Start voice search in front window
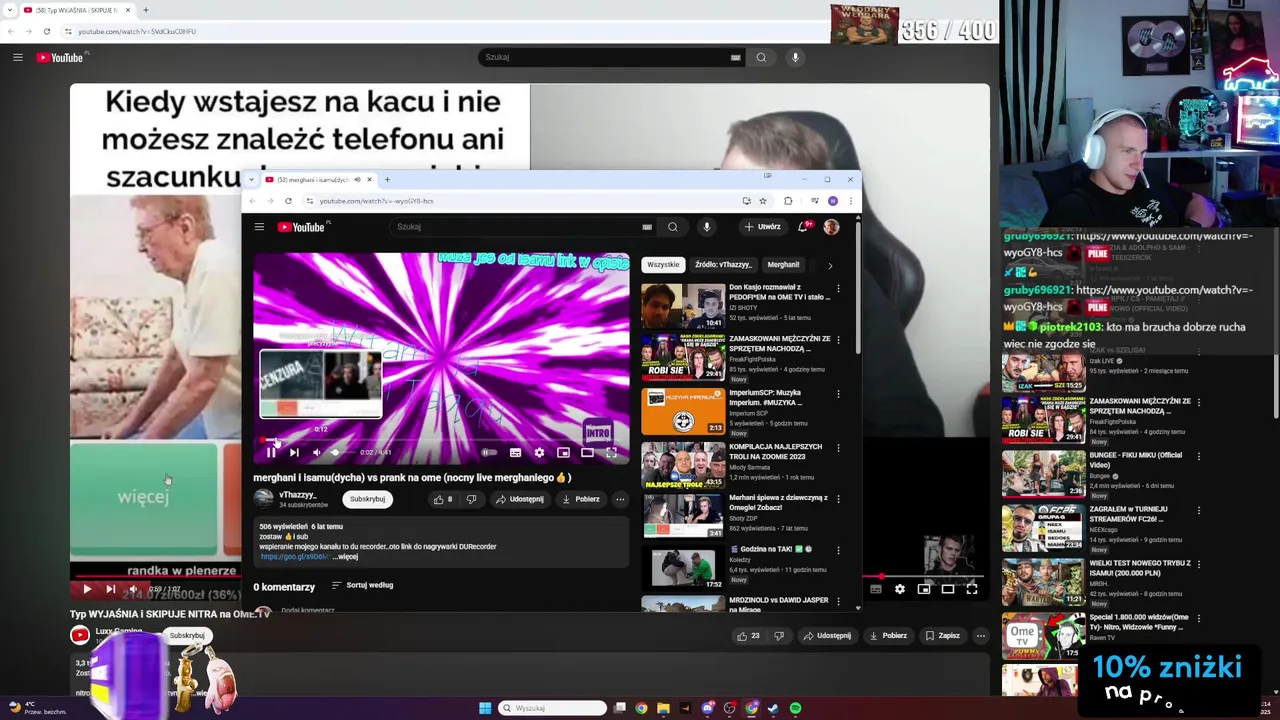Viewport: 1280px width, 720px height. pyautogui.click(x=706, y=227)
